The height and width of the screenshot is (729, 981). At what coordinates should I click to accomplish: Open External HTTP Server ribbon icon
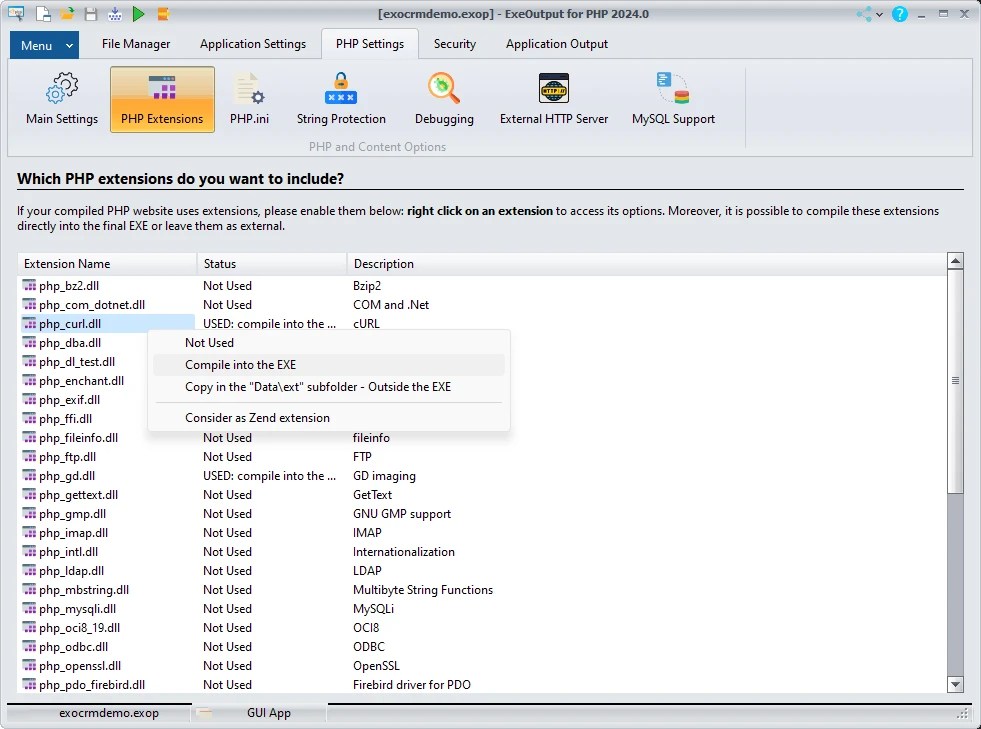554,99
